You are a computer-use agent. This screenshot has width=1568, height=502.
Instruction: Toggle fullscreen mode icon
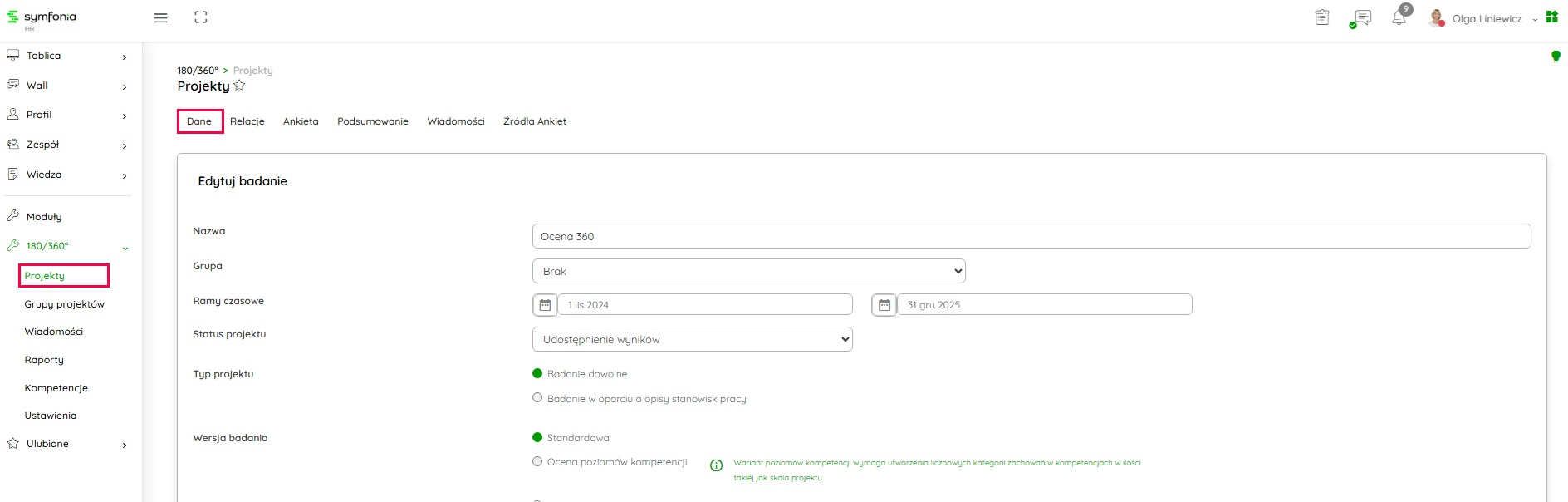coord(201,17)
